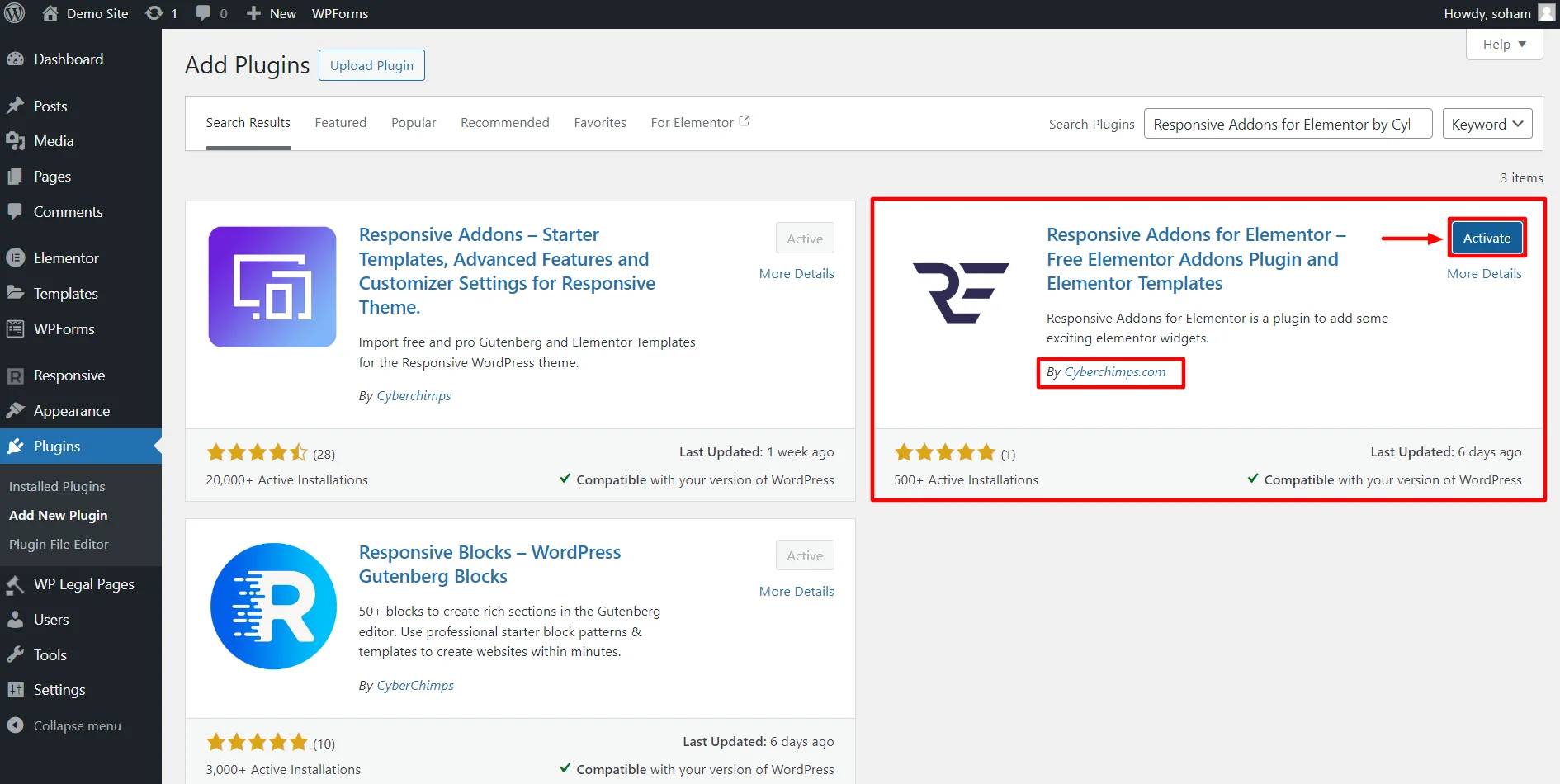
Task: Click the Collapse menu arrow icon
Action: 15,725
